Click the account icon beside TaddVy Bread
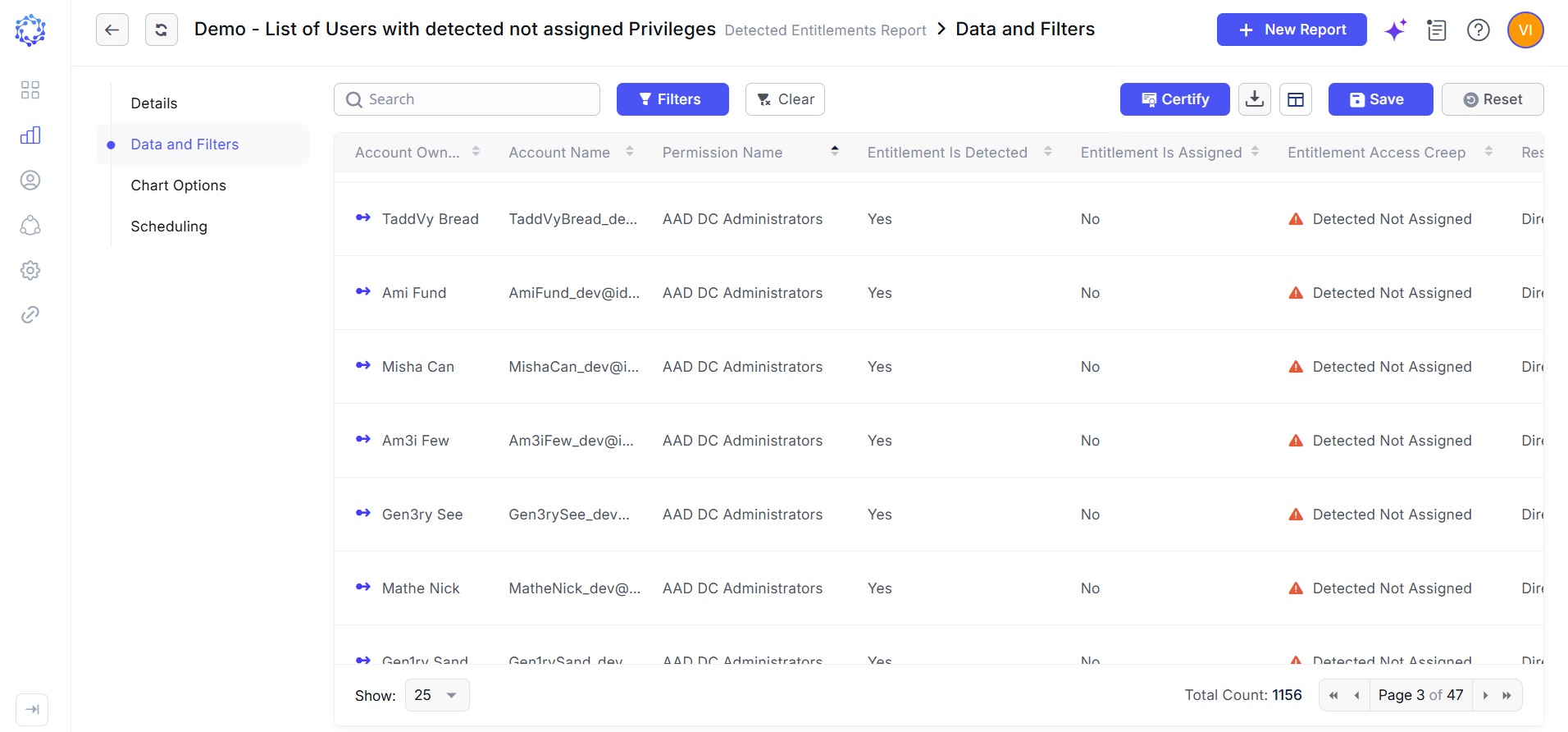Image resolution: width=1568 pixels, height=732 pixels. point(363,217)
